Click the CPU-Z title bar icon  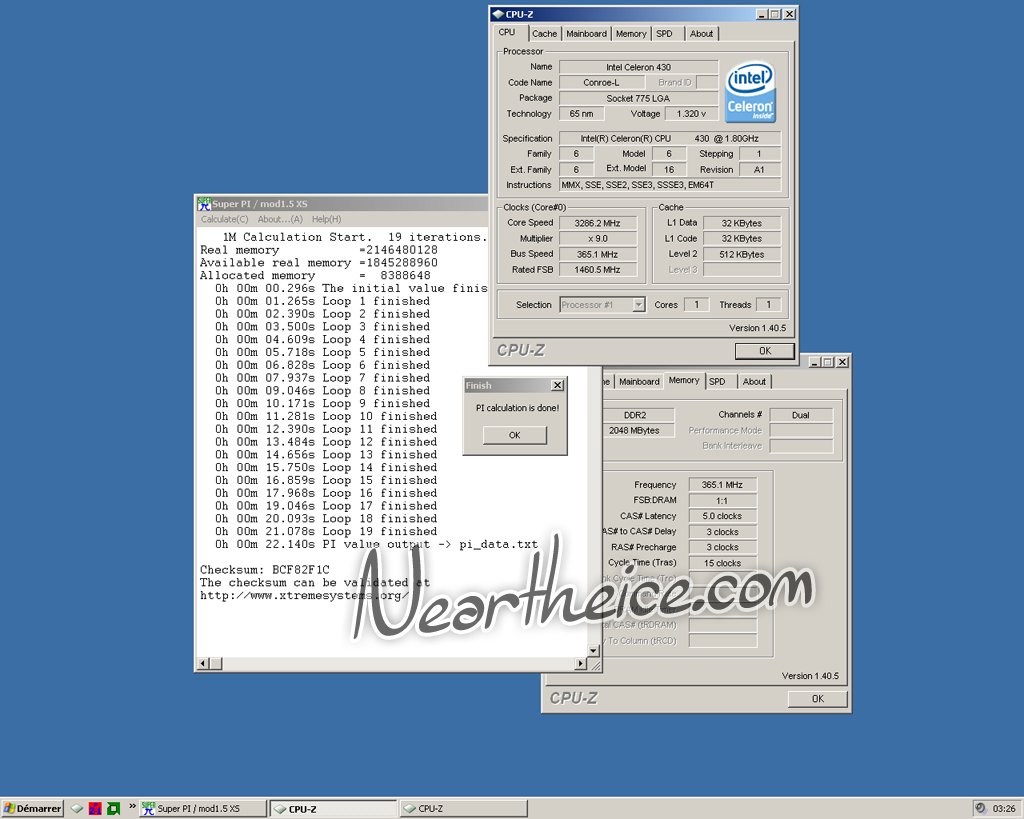tap(498, 14)
